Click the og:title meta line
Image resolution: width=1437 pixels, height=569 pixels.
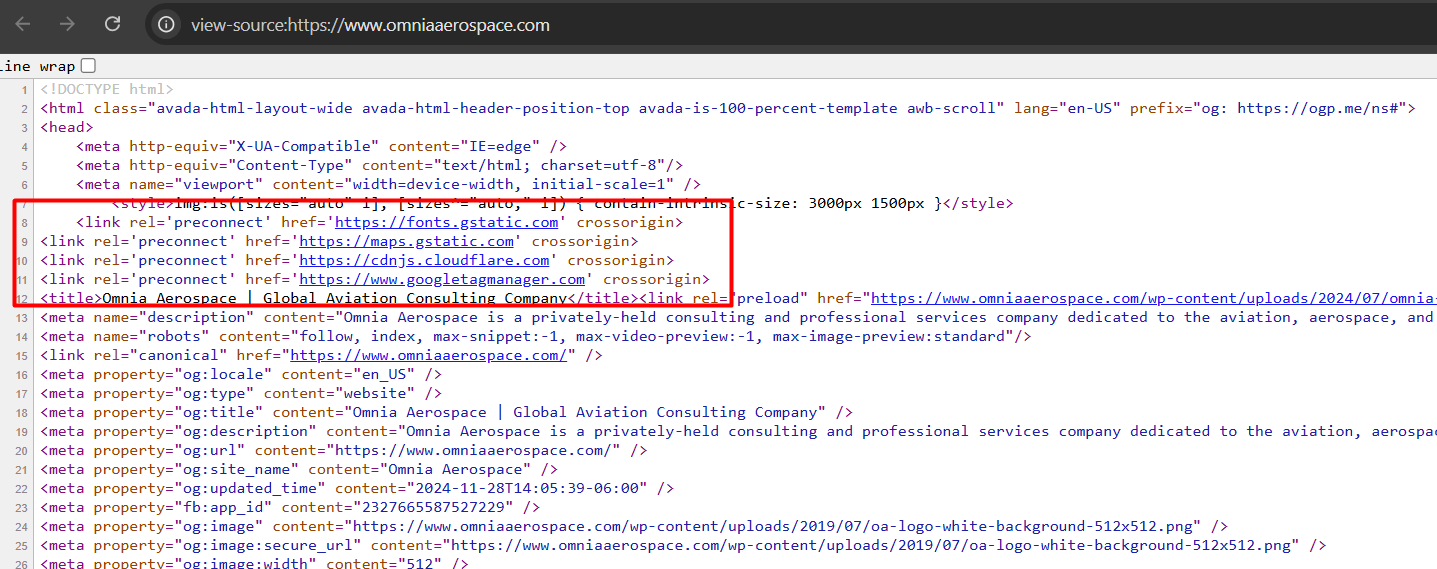click(x=447, y=412)
